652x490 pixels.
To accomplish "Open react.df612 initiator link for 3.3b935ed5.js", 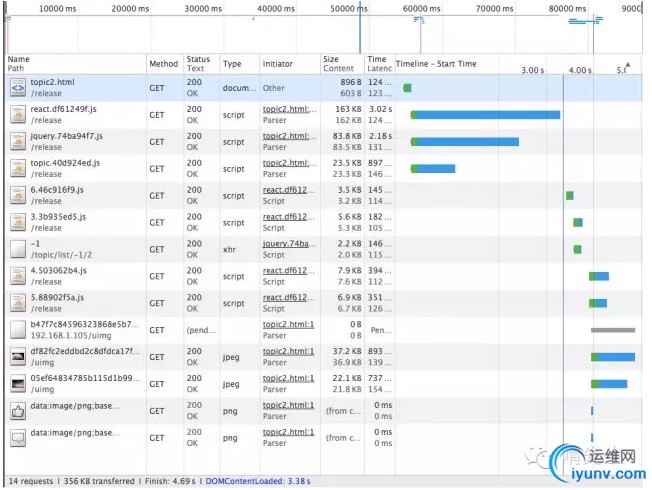I will coord(289,217).
